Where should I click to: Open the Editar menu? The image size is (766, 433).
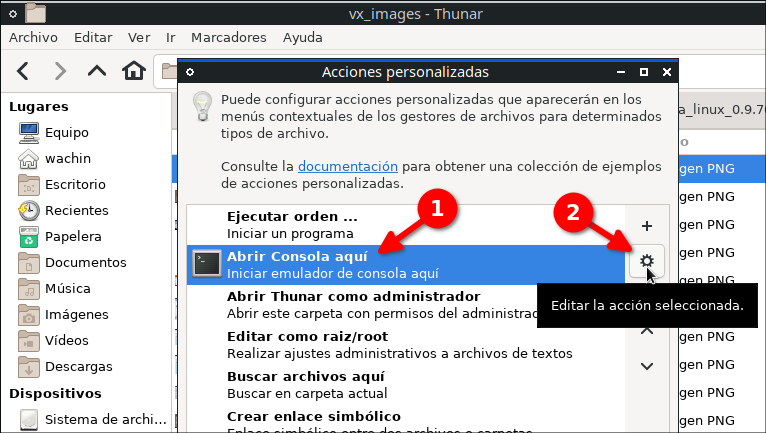point(93,38)
